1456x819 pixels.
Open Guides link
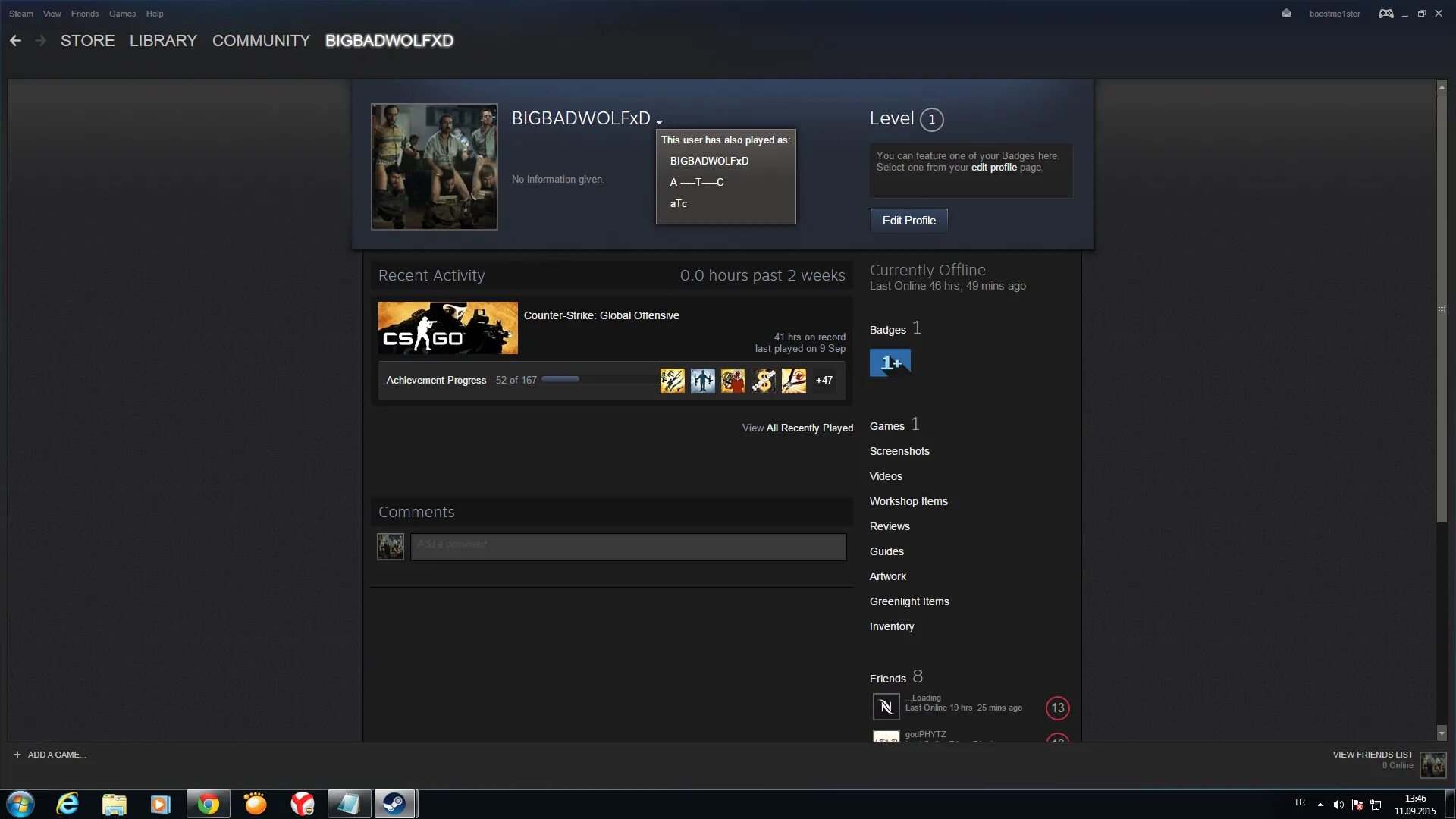886,551
